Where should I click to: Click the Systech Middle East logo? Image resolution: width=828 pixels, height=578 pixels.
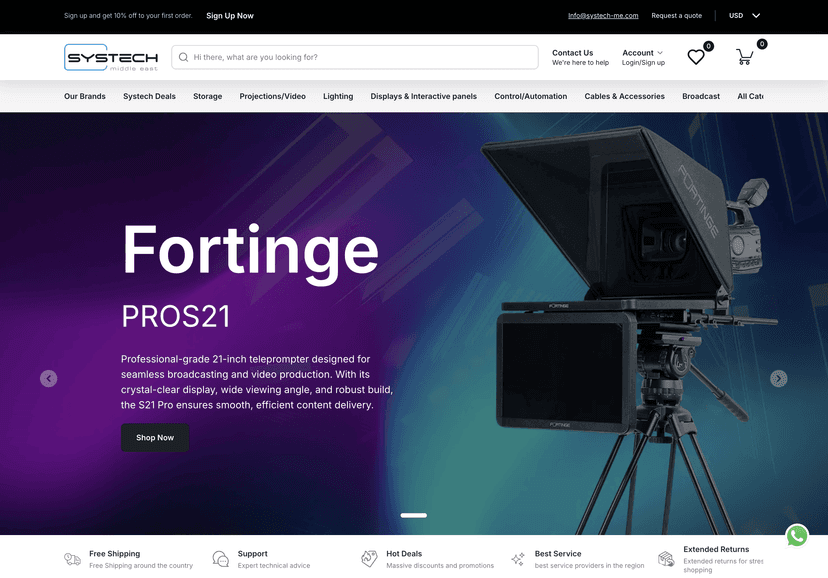pos(110,57)
